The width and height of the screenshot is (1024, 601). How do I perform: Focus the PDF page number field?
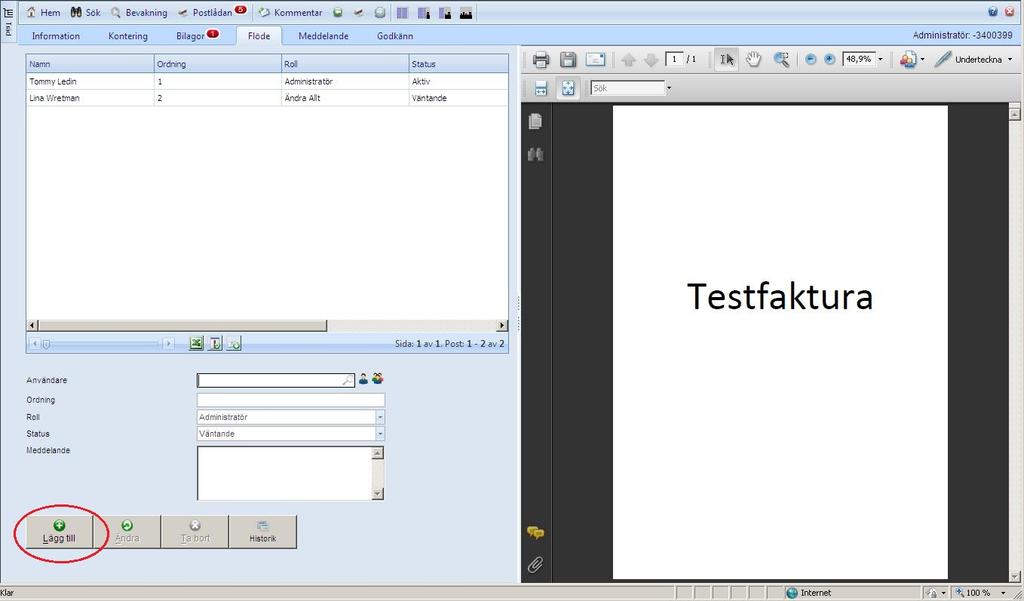(x=674, y=59)
